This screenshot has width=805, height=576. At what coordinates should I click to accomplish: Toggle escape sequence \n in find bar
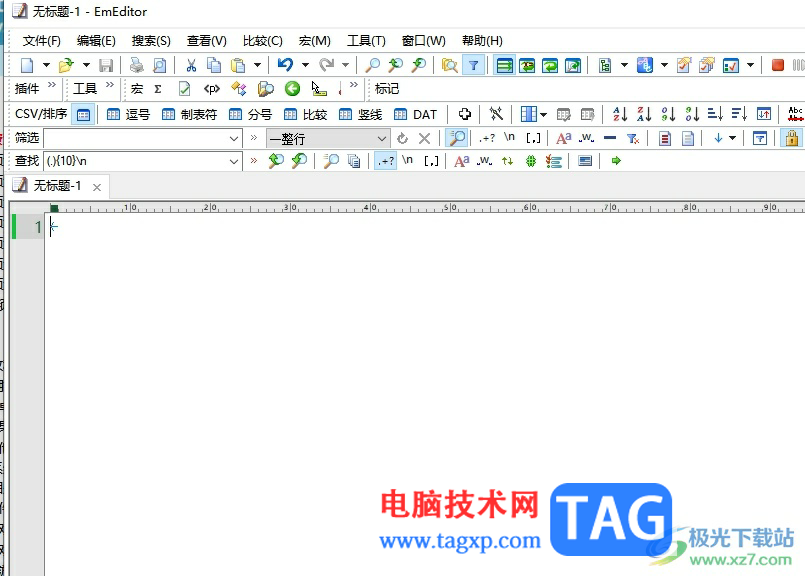(x=407, y=161)
